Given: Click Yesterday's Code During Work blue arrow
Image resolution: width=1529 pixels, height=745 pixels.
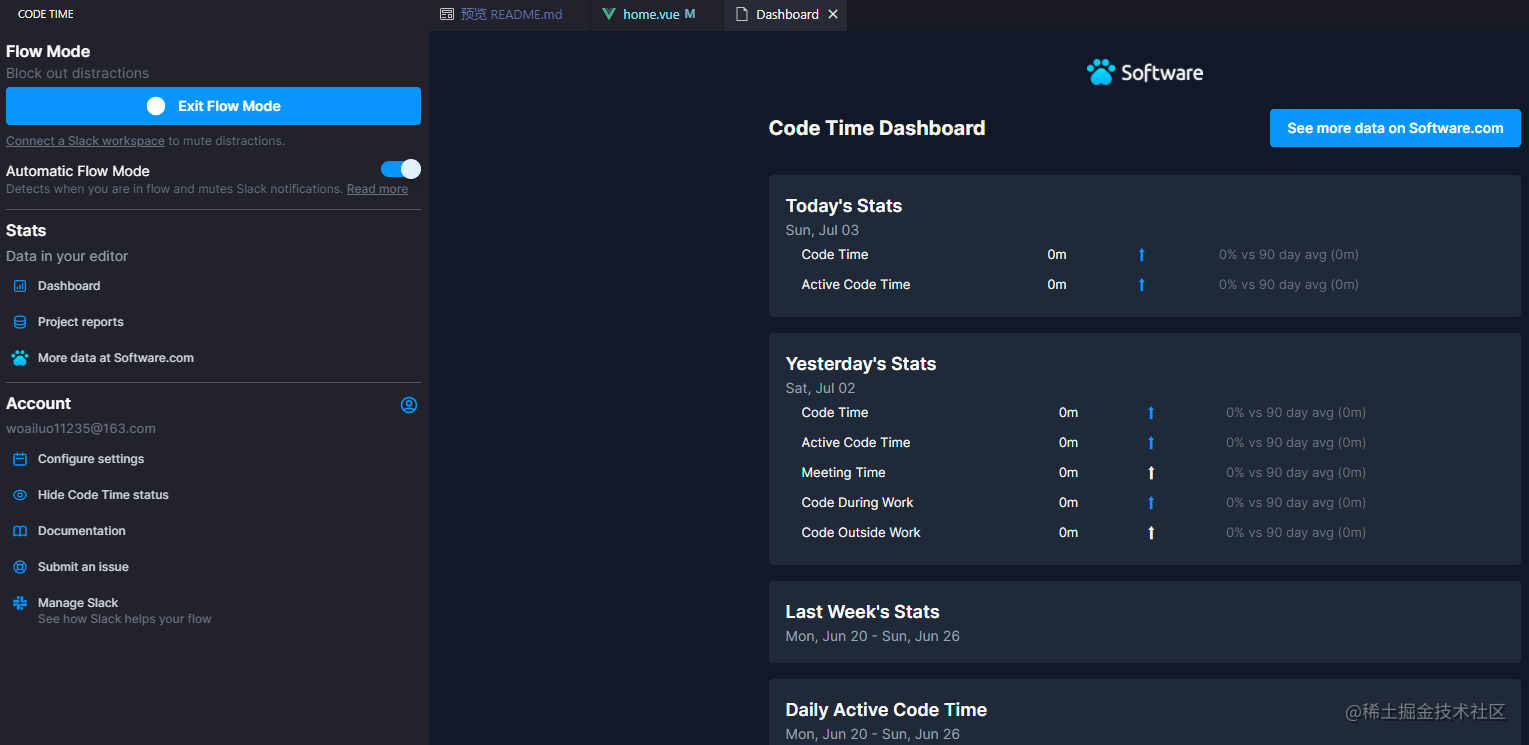Looking at the screenshot, I should coord(1151,503).
